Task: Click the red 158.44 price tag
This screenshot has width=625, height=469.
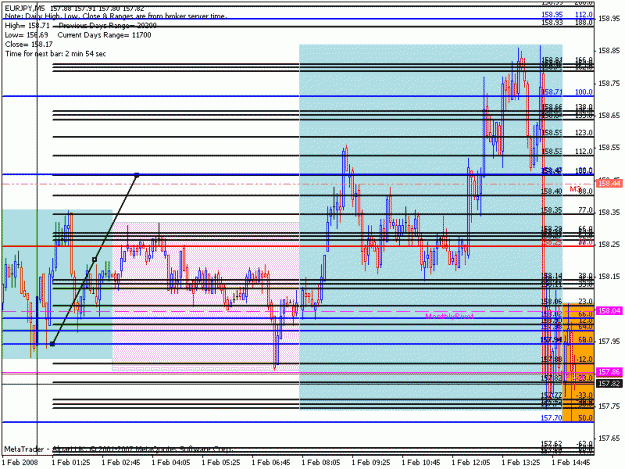Action: click(609, 183)
